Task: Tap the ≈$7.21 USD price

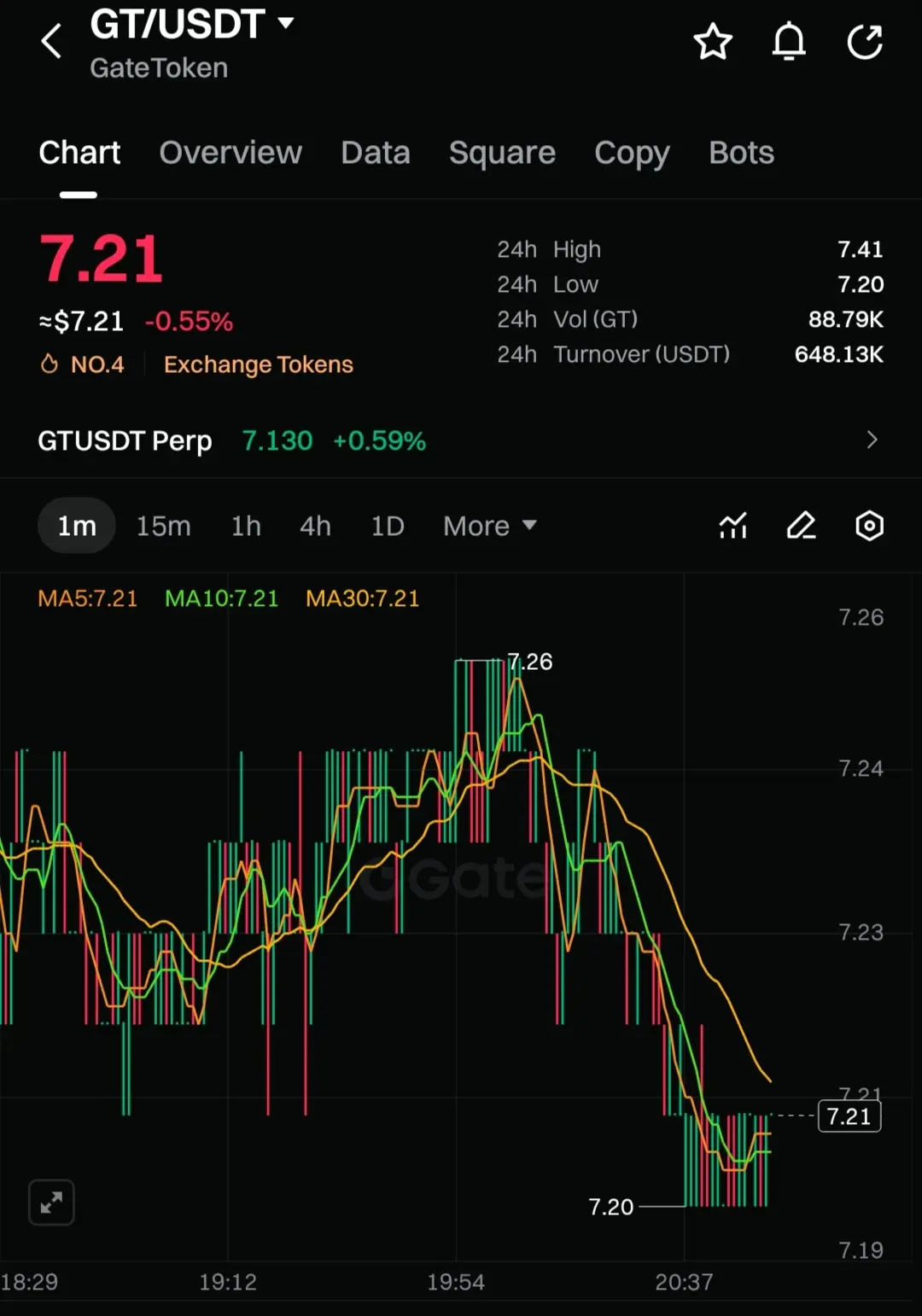Action: point(81,322)
